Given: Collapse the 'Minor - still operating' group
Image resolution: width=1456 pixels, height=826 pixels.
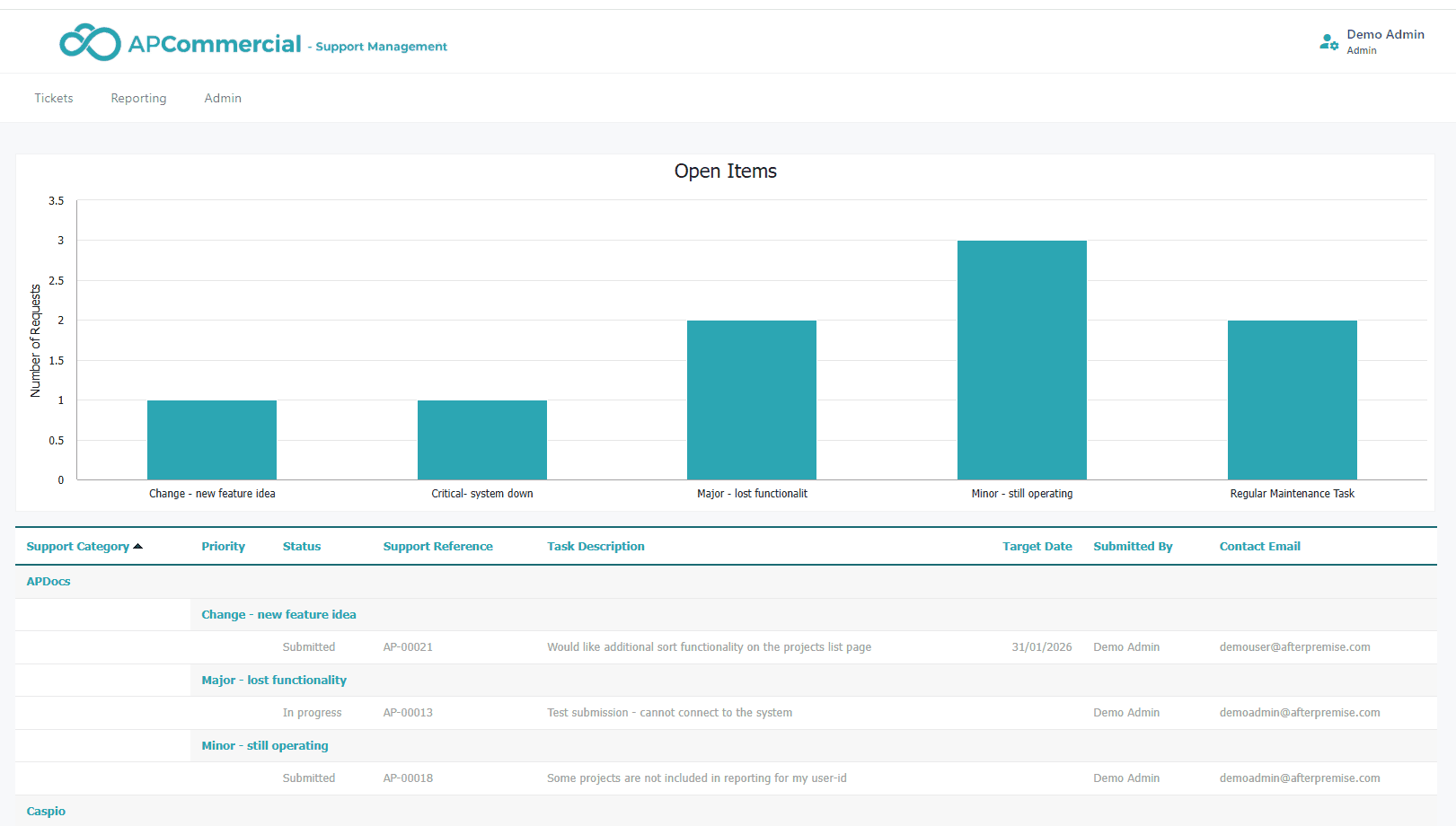Looking at the screenshot, I should [x=264, y=745].
